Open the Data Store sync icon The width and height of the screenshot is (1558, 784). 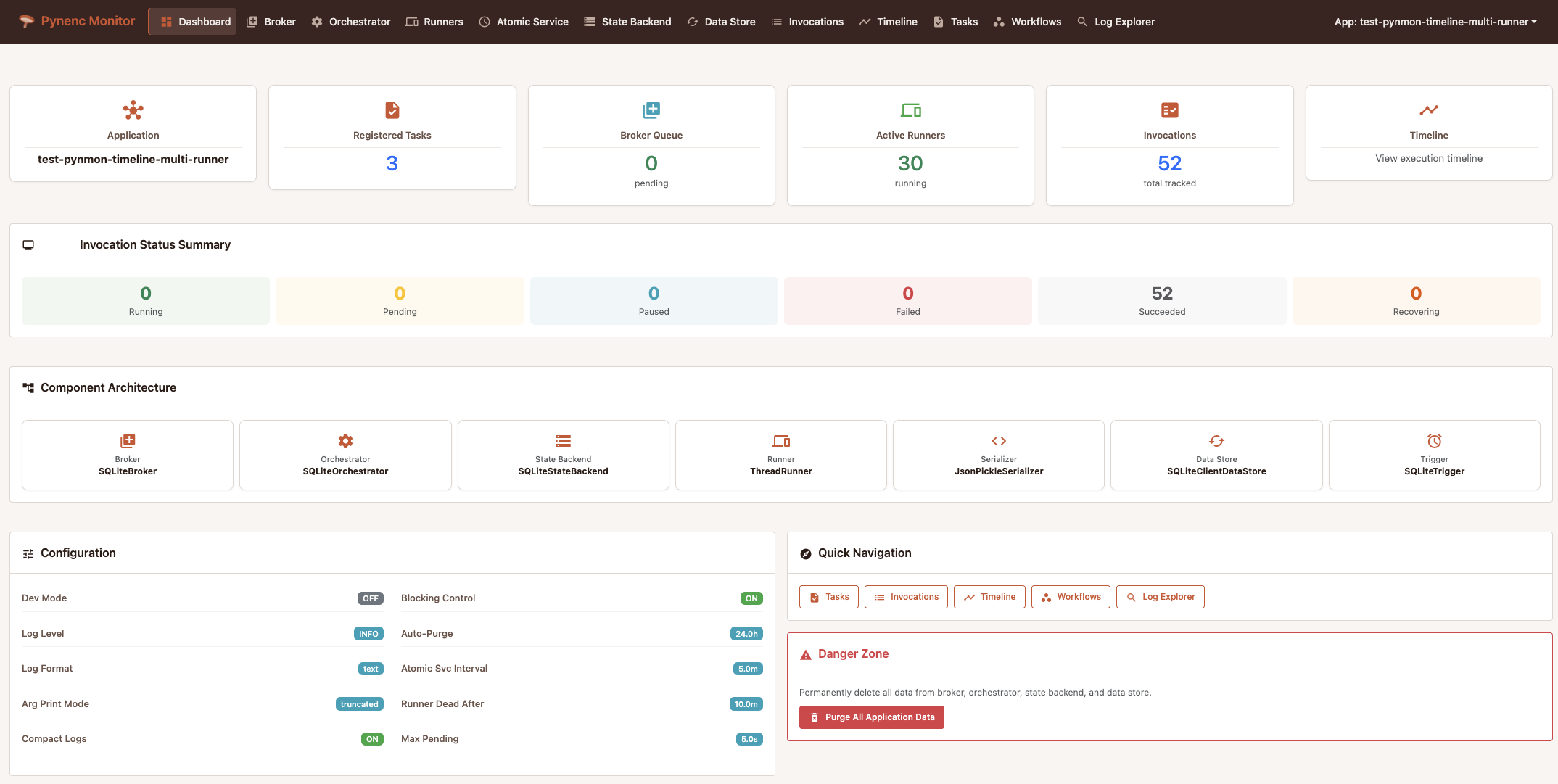(x=691, y=22)
